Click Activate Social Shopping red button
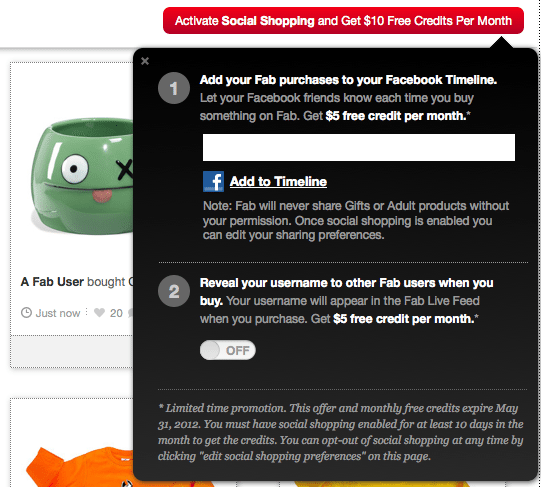Image resolution: width=541 pixels, height=487 pixels. pos(343,21)
